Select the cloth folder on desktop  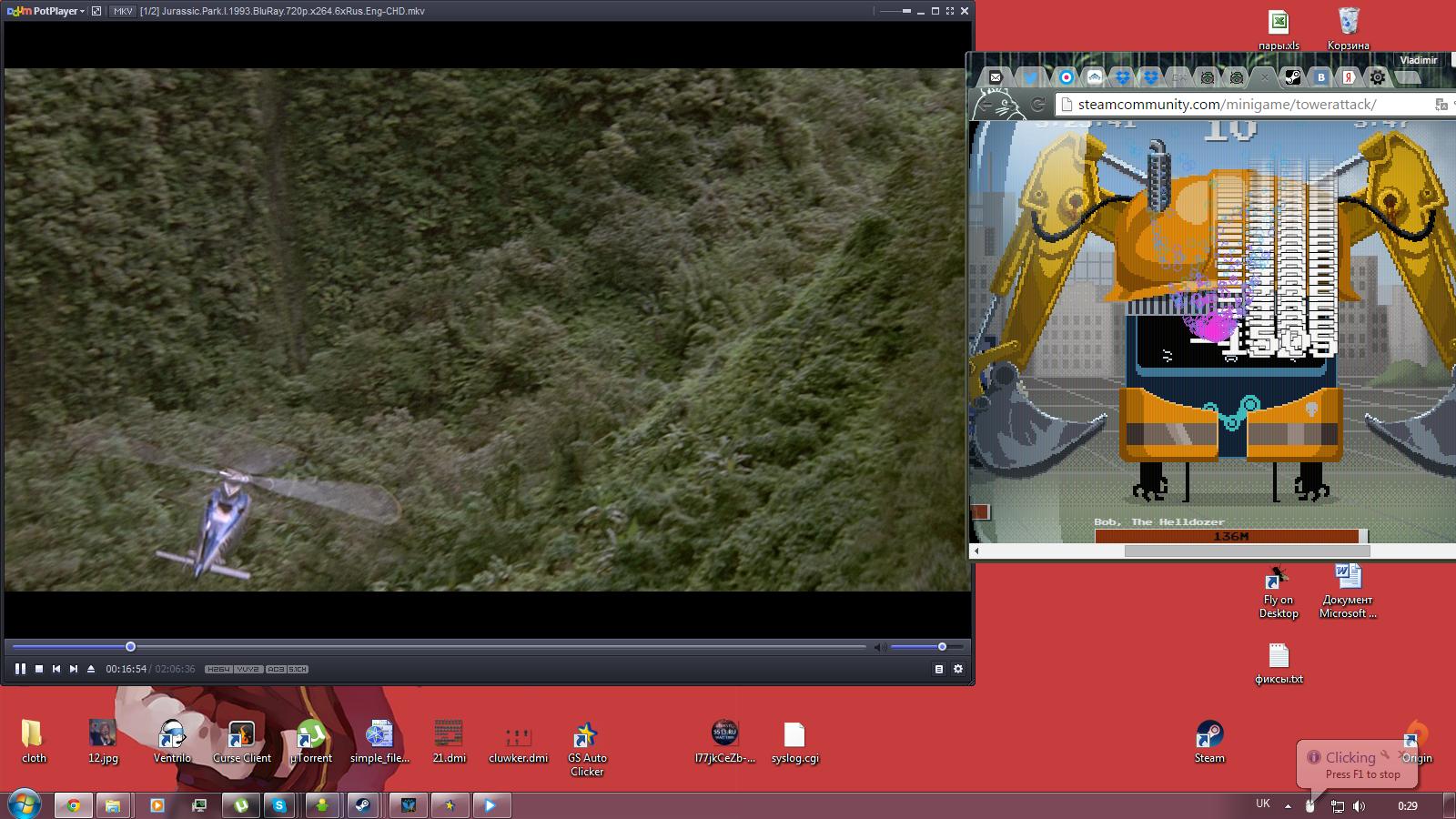pyautogui.click(x=34, y=742)
